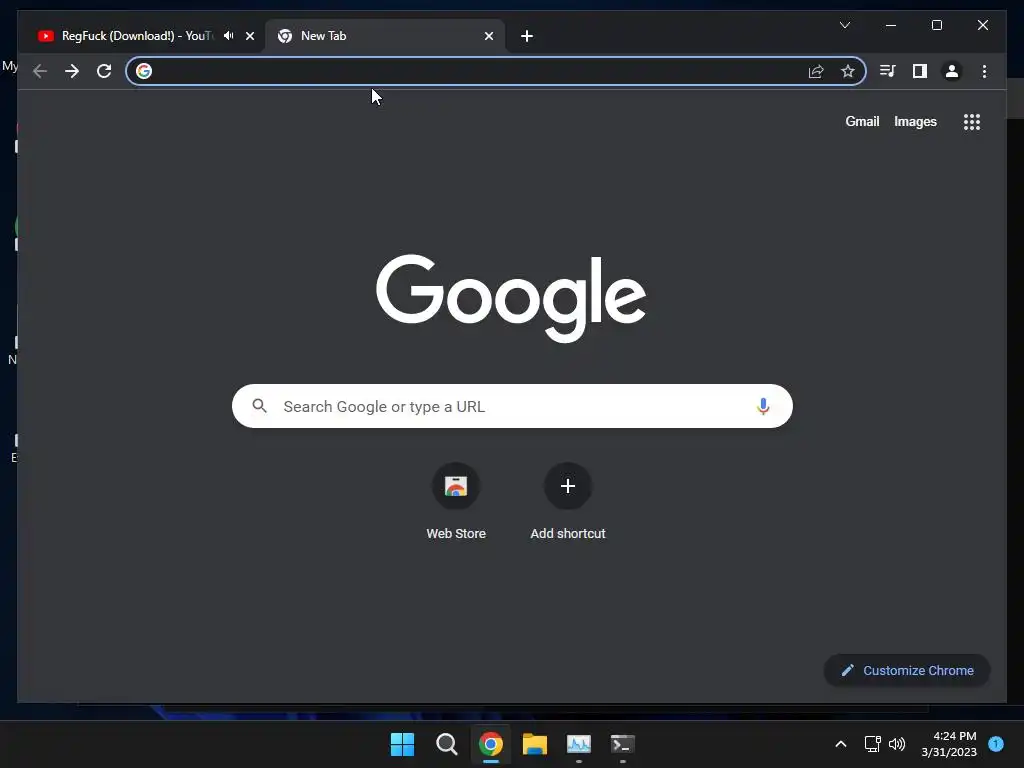Screen dimensions: 1024x768
Task: Open the network status tray icon
Action: (x=872, y=744)
